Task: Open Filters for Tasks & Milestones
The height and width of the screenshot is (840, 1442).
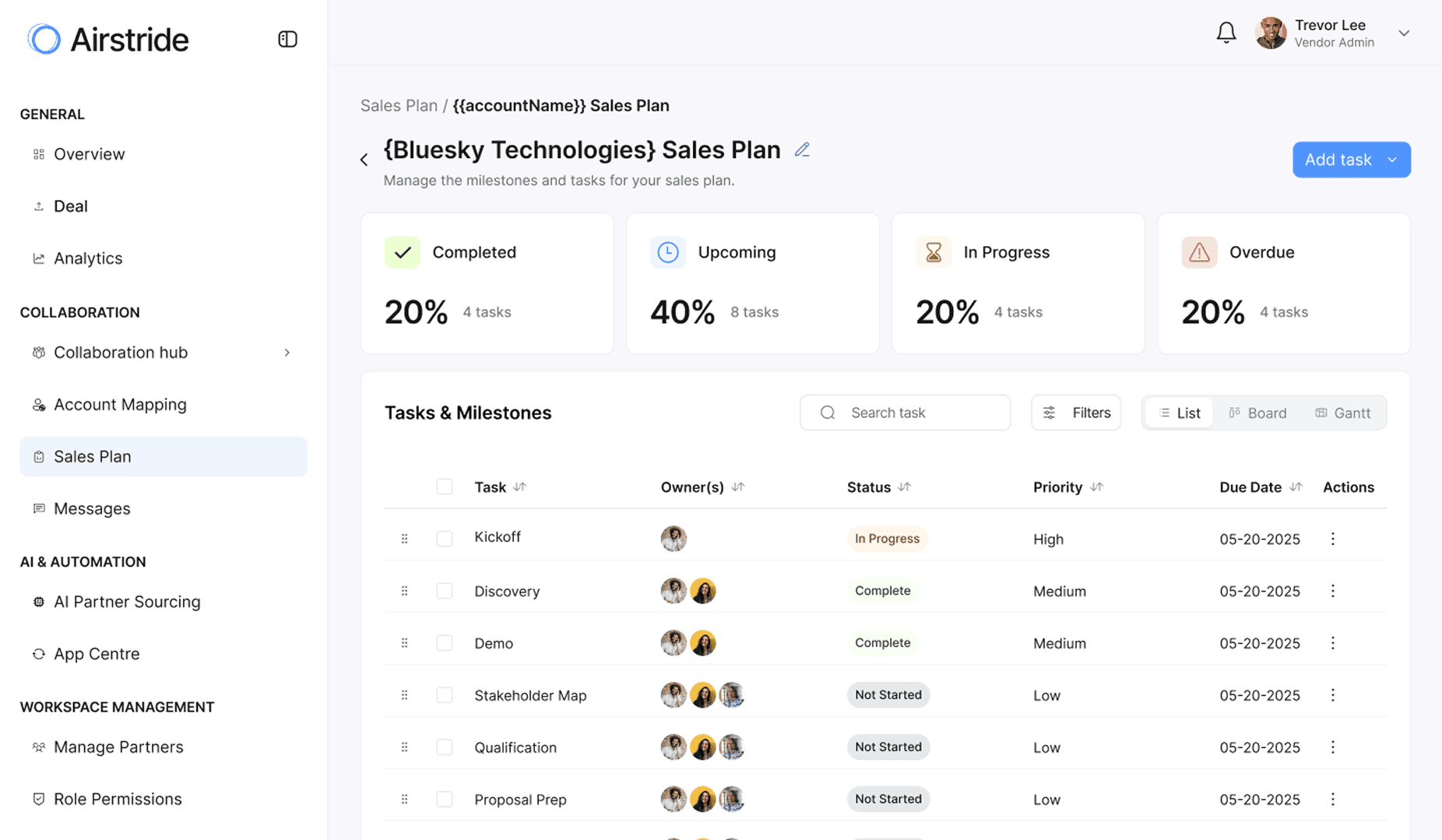Action: pyautogui.click(x=1076, y=412)
